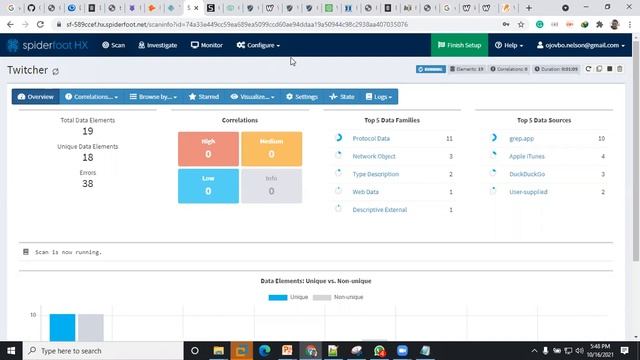Click the page vertical scrollbar
640x360 pixels.
pyautogui.click(x=636, y=151)
